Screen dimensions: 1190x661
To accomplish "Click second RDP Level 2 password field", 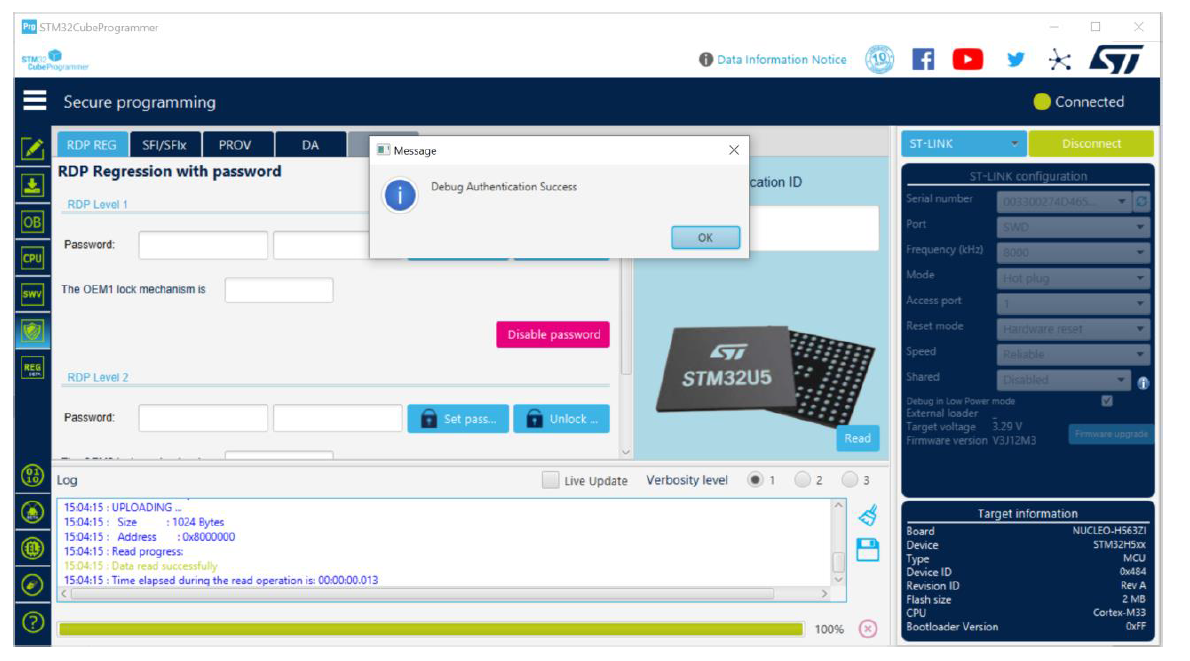I will pyautogui.click(x=338, y=418).
